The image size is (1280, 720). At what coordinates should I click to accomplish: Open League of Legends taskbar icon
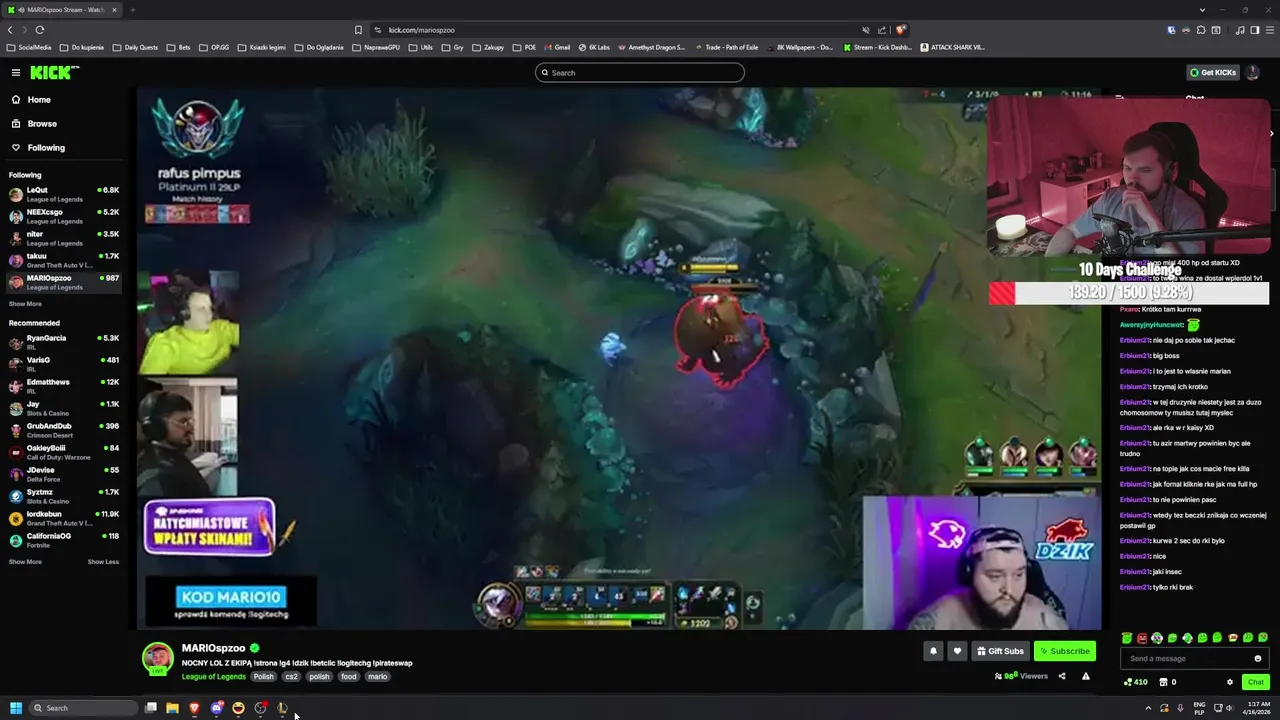coord(282,708)
